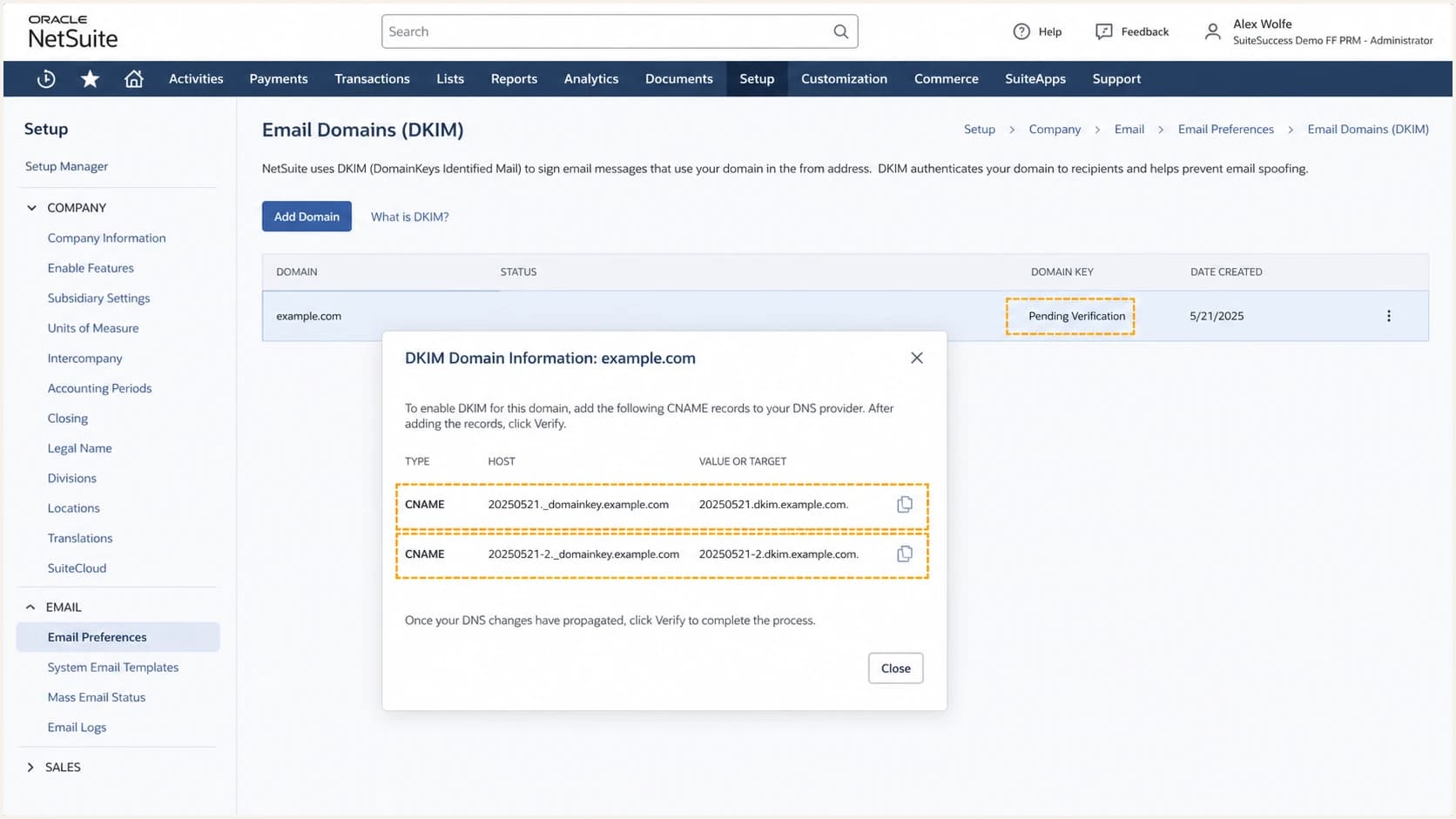This screenshot has width=1456, height=819.
Task: Open the Analytics menu
Action: tap(591, 79)
